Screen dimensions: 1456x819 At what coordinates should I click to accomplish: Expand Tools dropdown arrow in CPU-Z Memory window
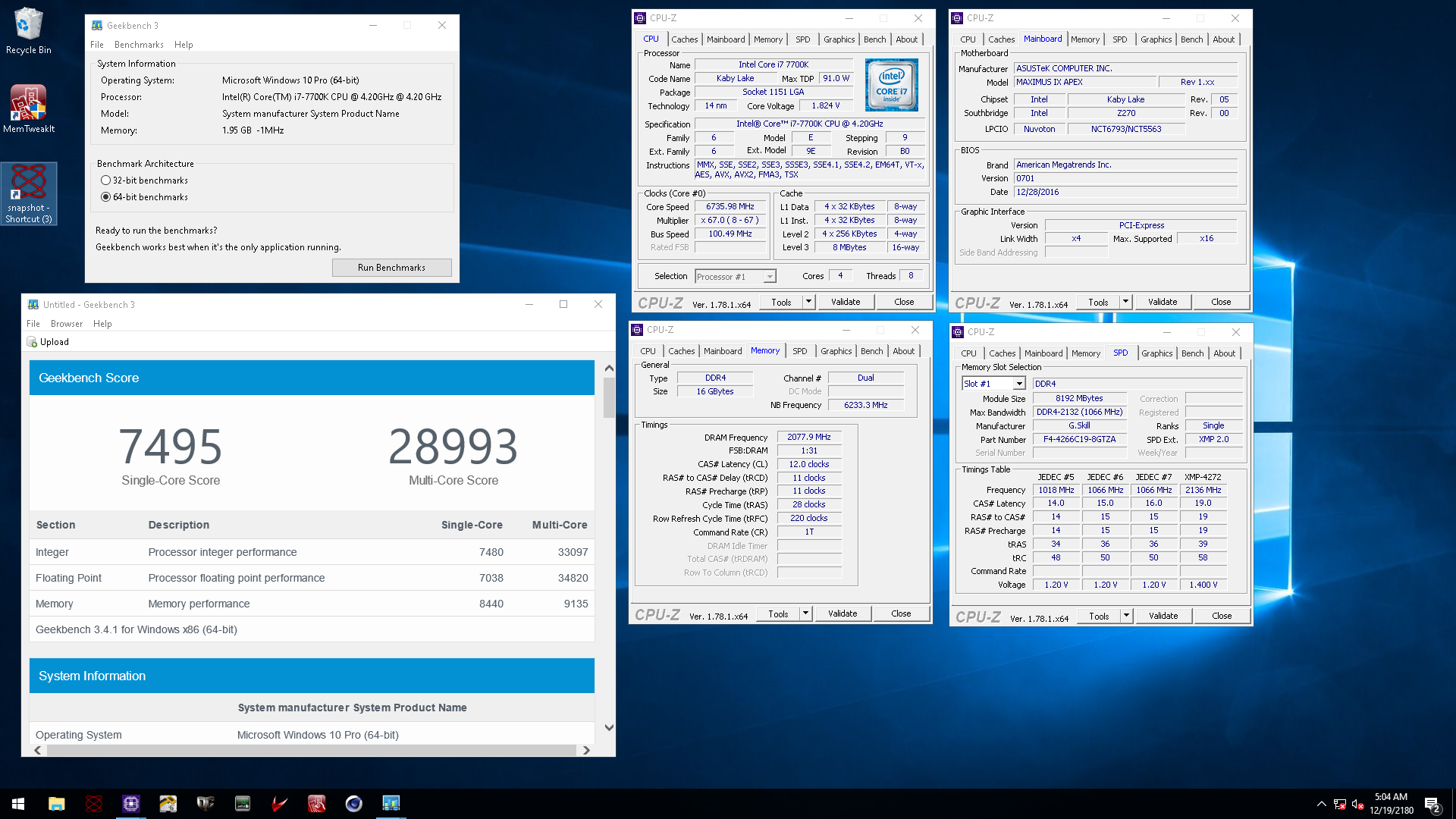click(x=805, y=613)
